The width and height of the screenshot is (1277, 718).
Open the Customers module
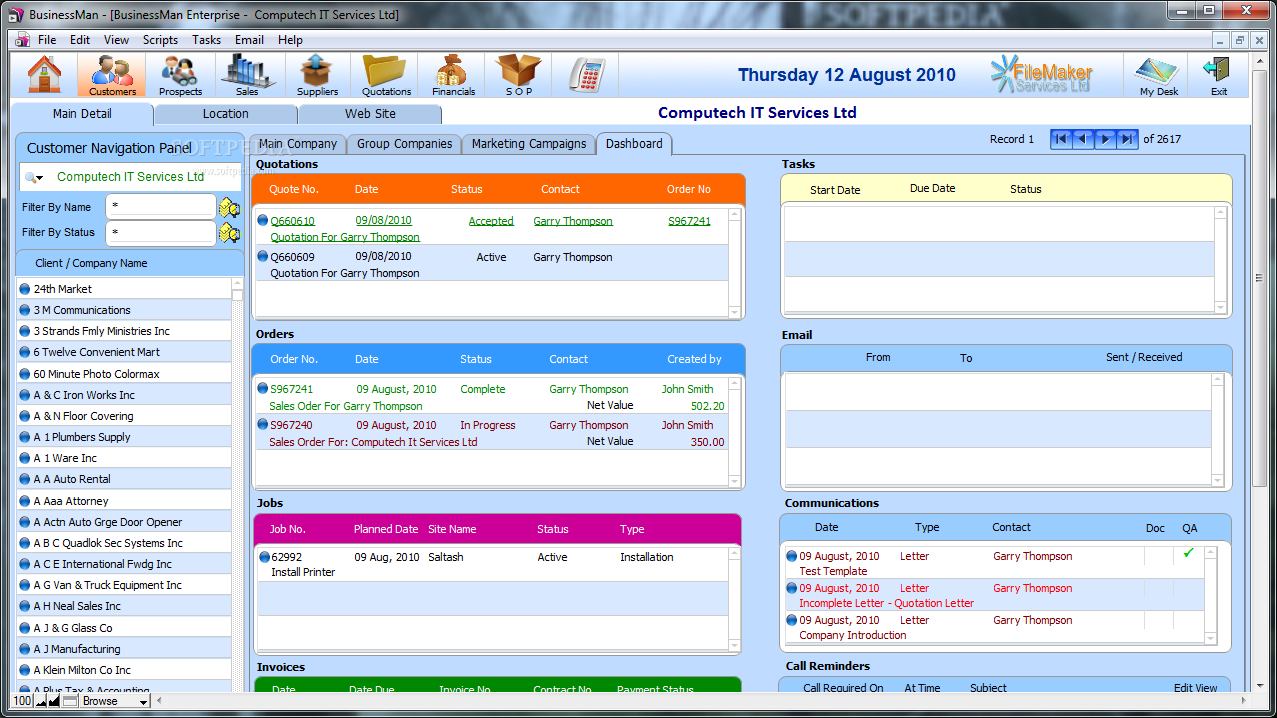pyautogui.click(x=112, y=75)
